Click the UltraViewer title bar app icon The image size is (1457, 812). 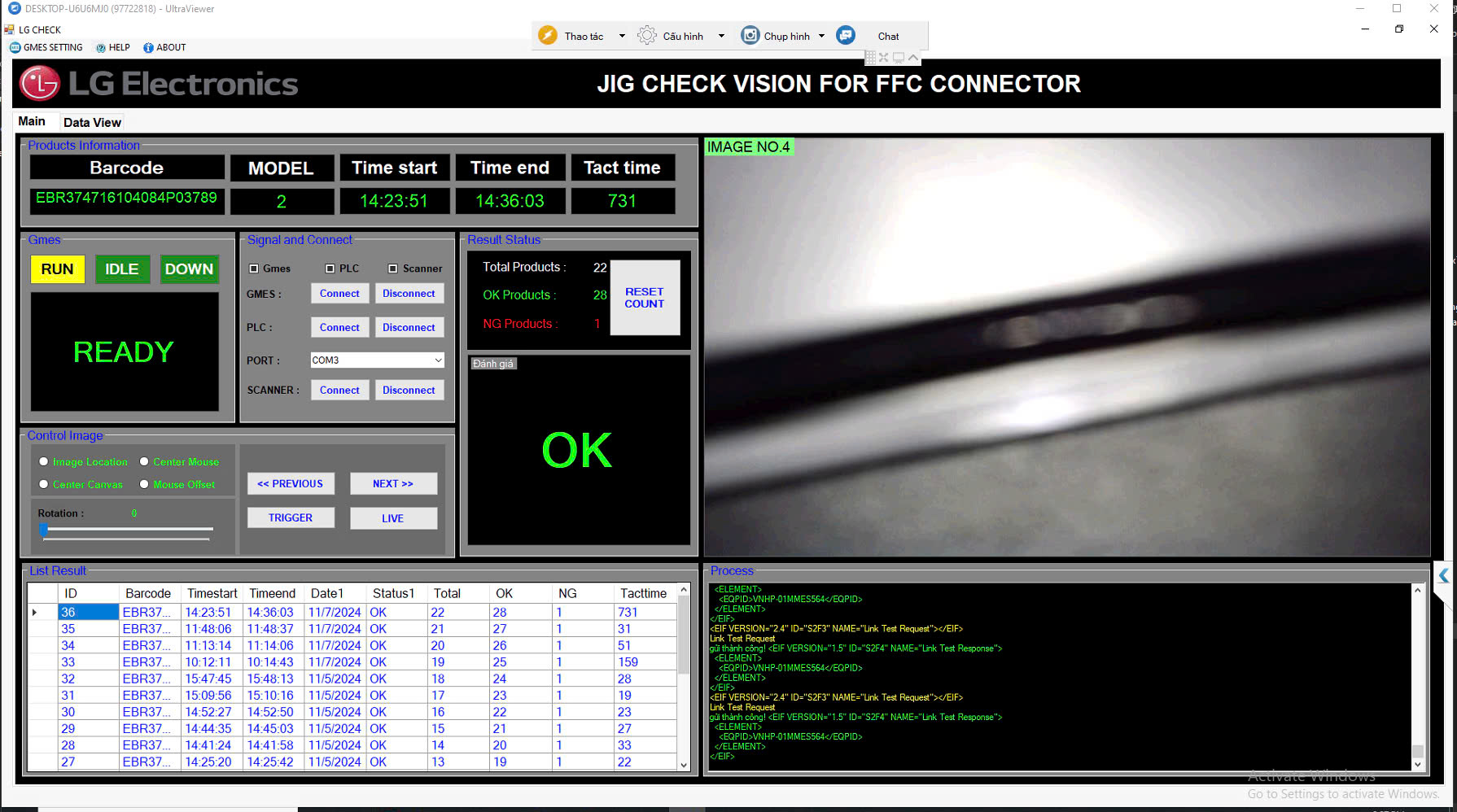click(14, 8)
